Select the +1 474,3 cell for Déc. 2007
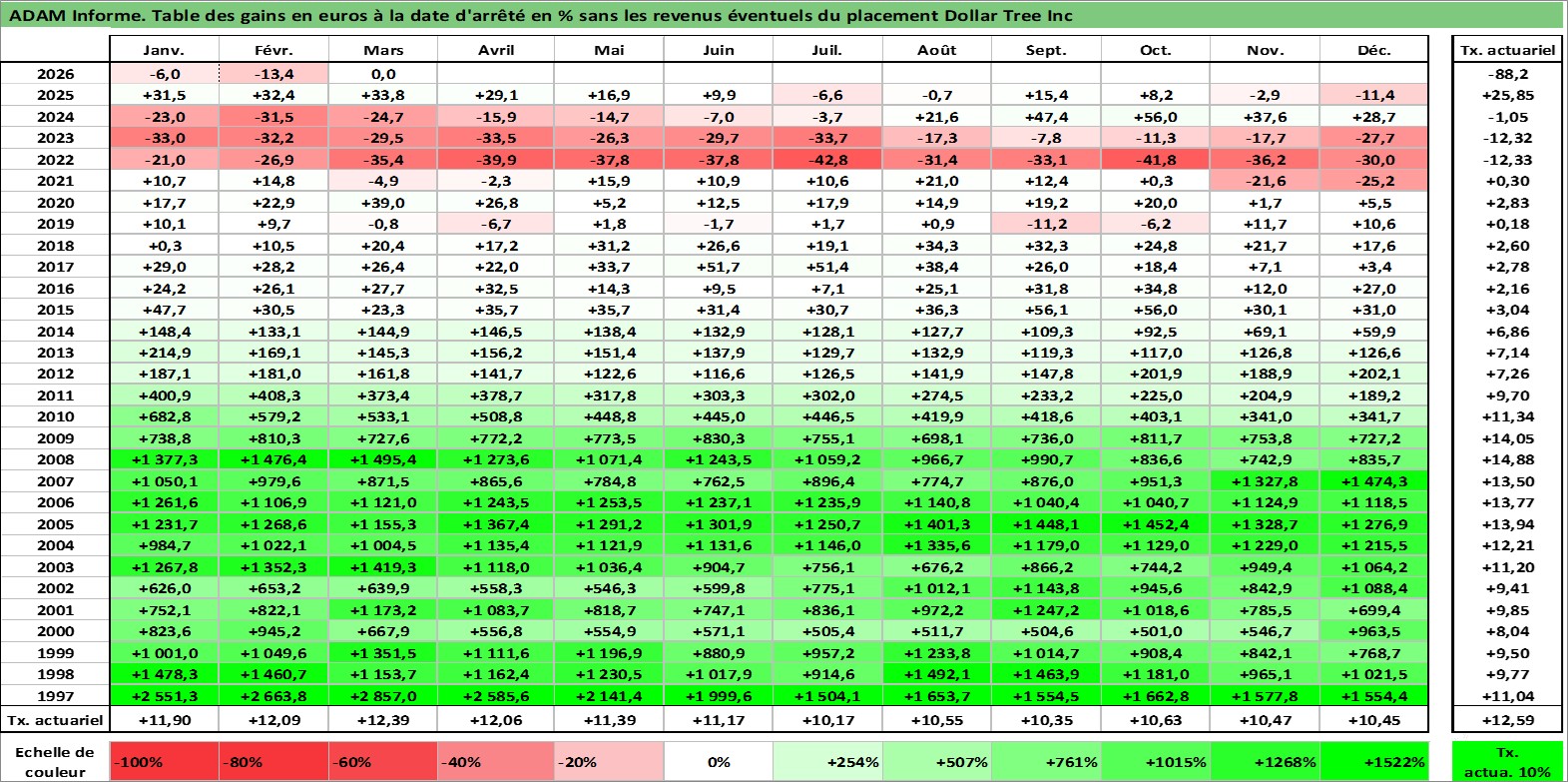The image size is (1568, 782). click(x=1374, y=481)
